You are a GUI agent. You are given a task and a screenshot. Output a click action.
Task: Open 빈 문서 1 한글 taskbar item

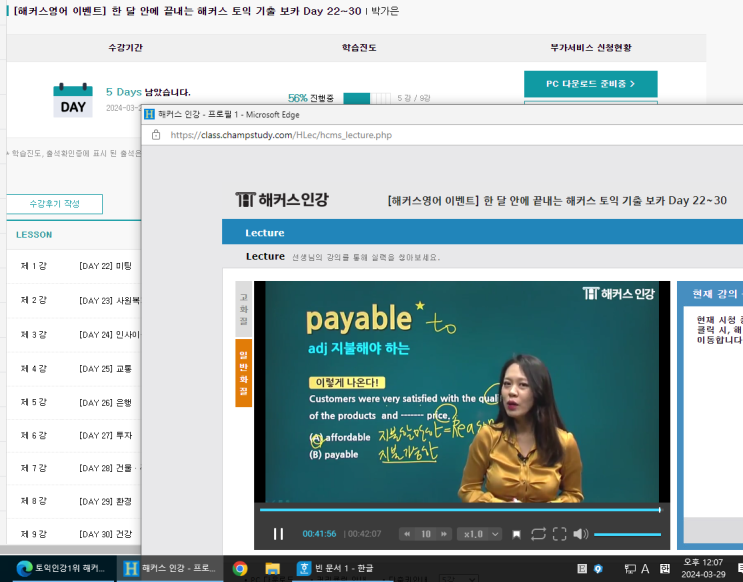(335, 568)
